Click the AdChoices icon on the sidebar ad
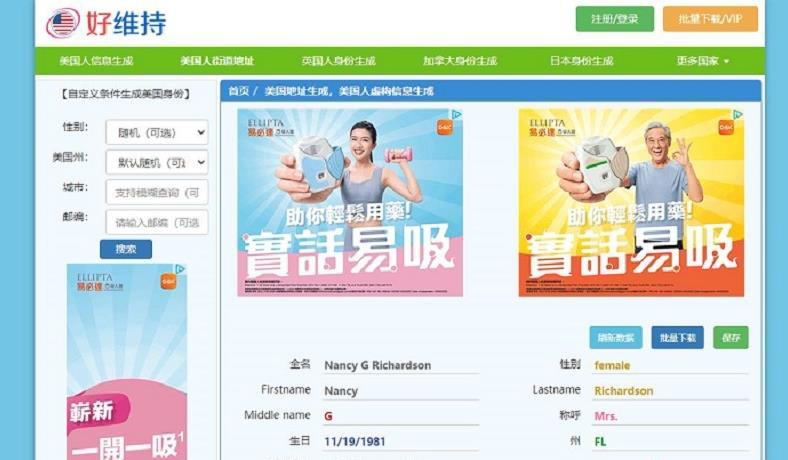Image resolution: width=788 pixels, height=460 pixels. tap(180, 269)
